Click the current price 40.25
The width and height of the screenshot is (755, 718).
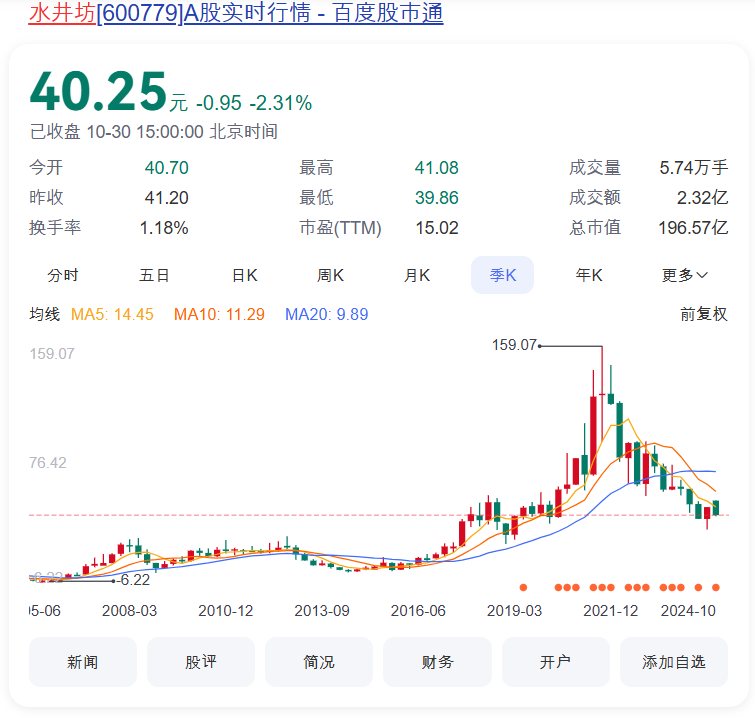(98, 91)
